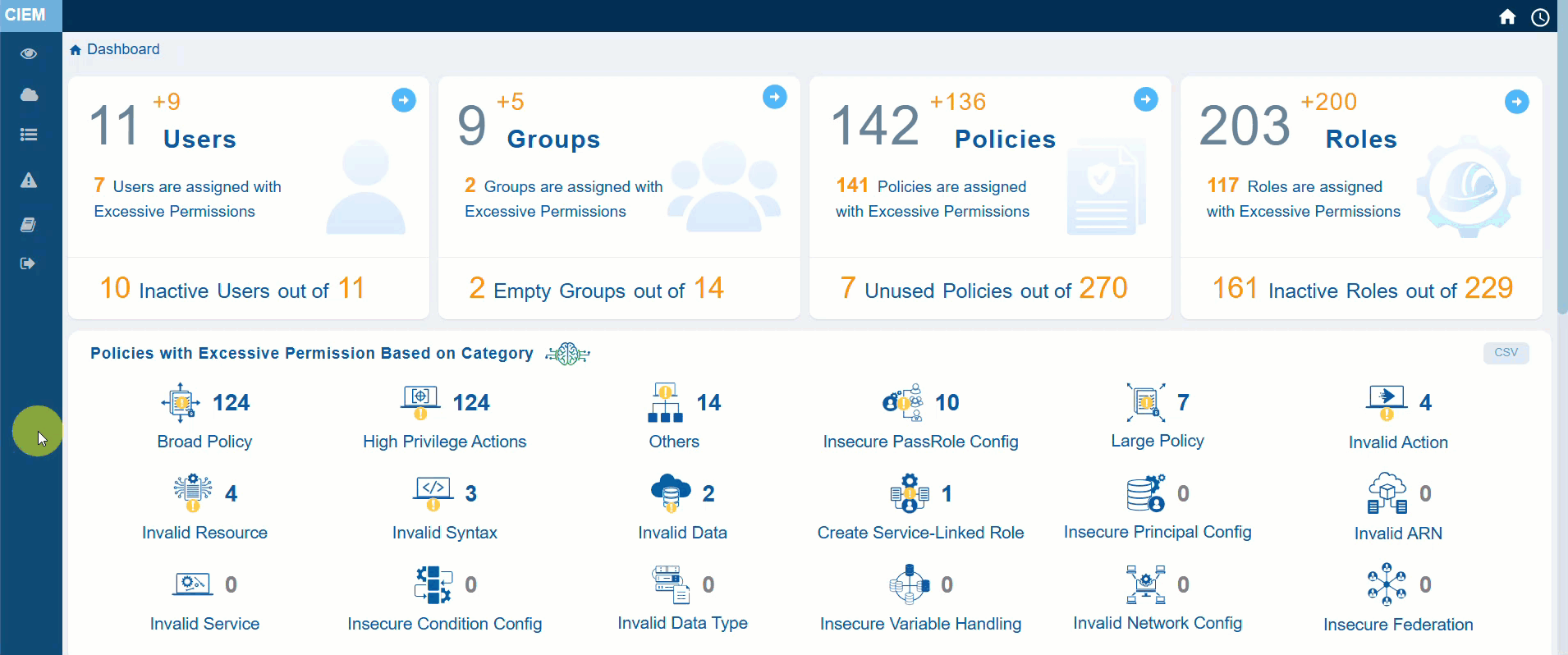1568x655 pixels.
Task: Click the Insecure PassRole Config icon
Action: pyautogui.click(x=902, y=402)
